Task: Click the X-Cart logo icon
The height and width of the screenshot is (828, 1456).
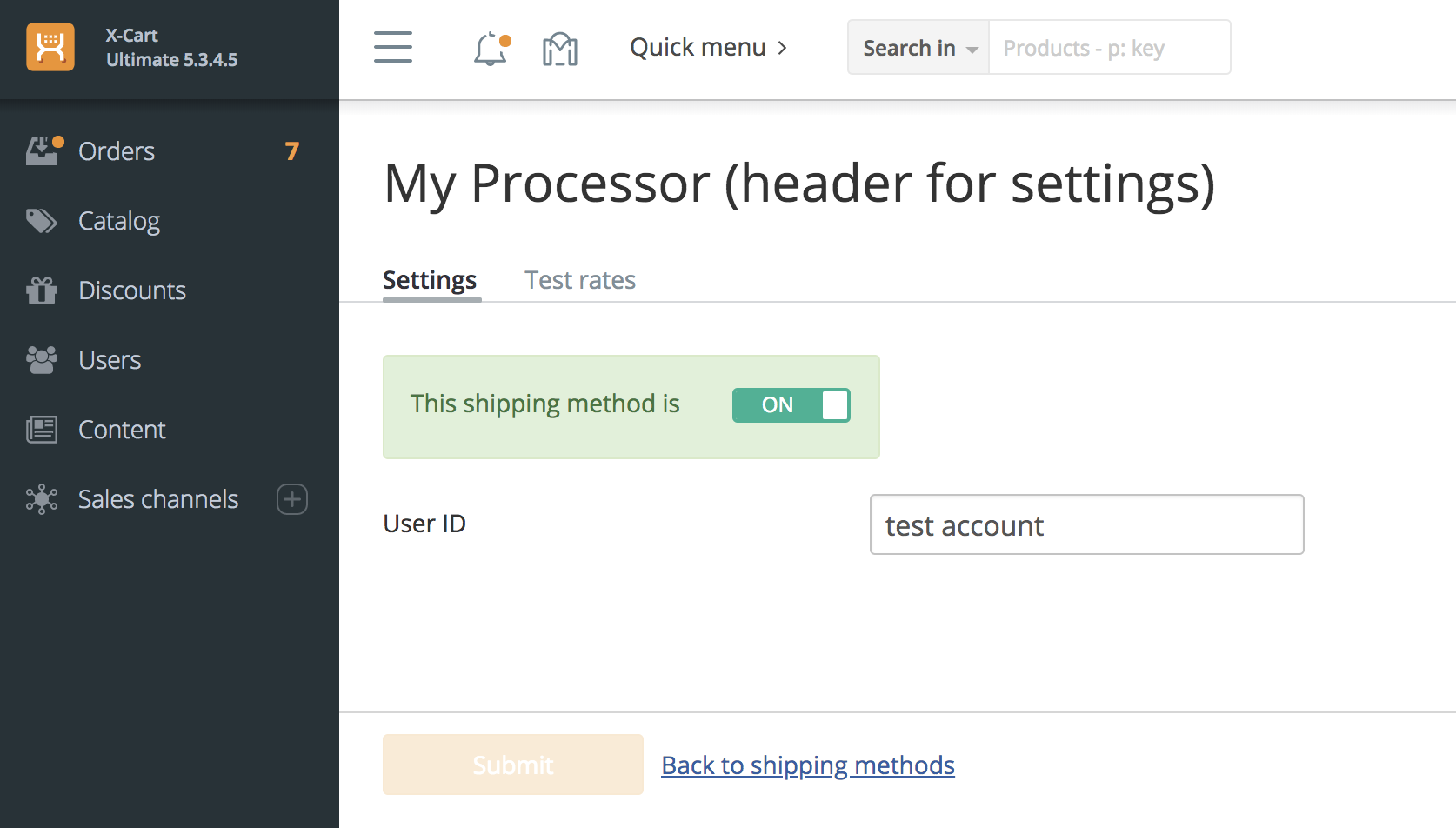Action: tap(50, 47)
